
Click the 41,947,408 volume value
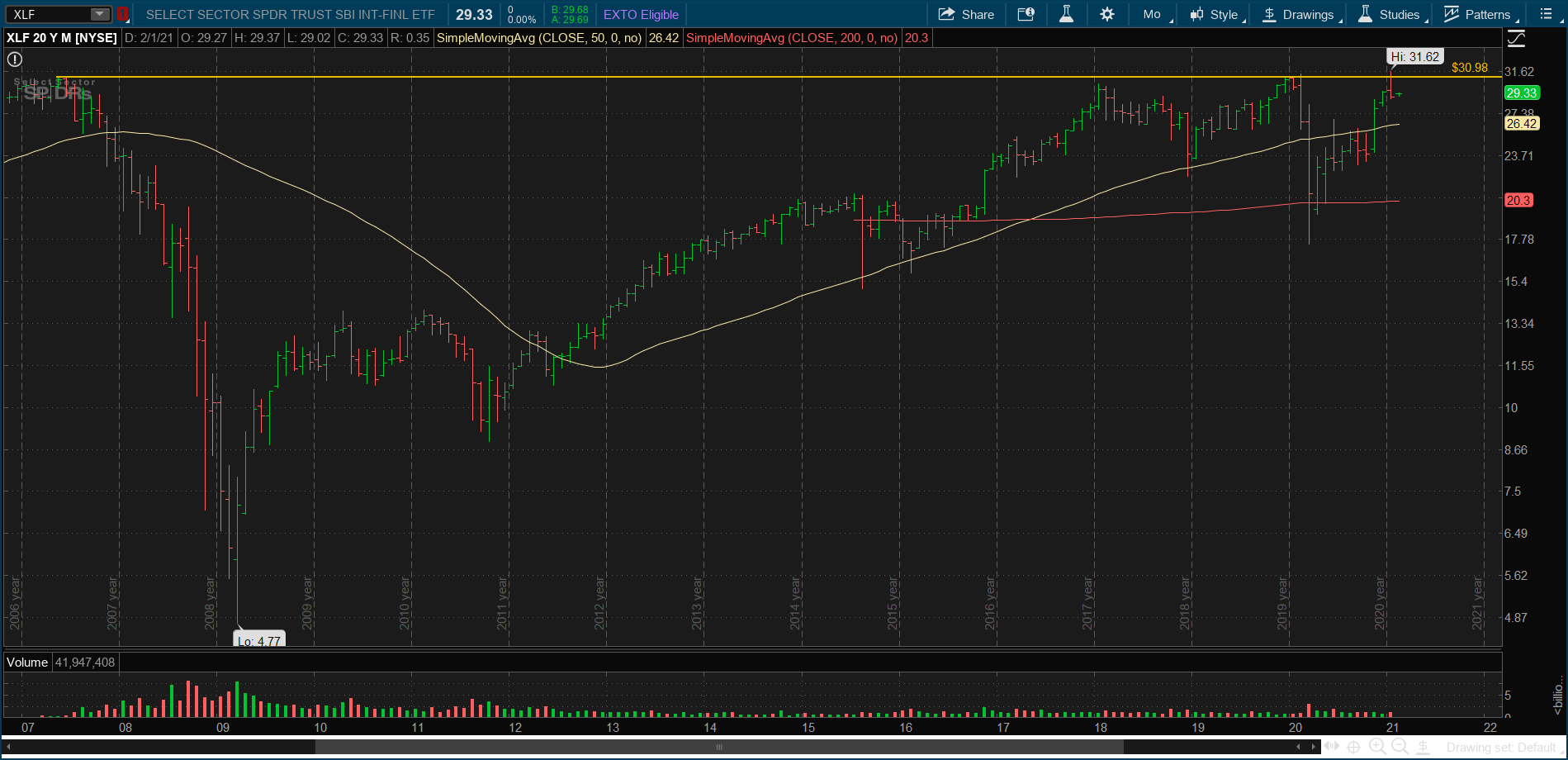coord(86,662)
